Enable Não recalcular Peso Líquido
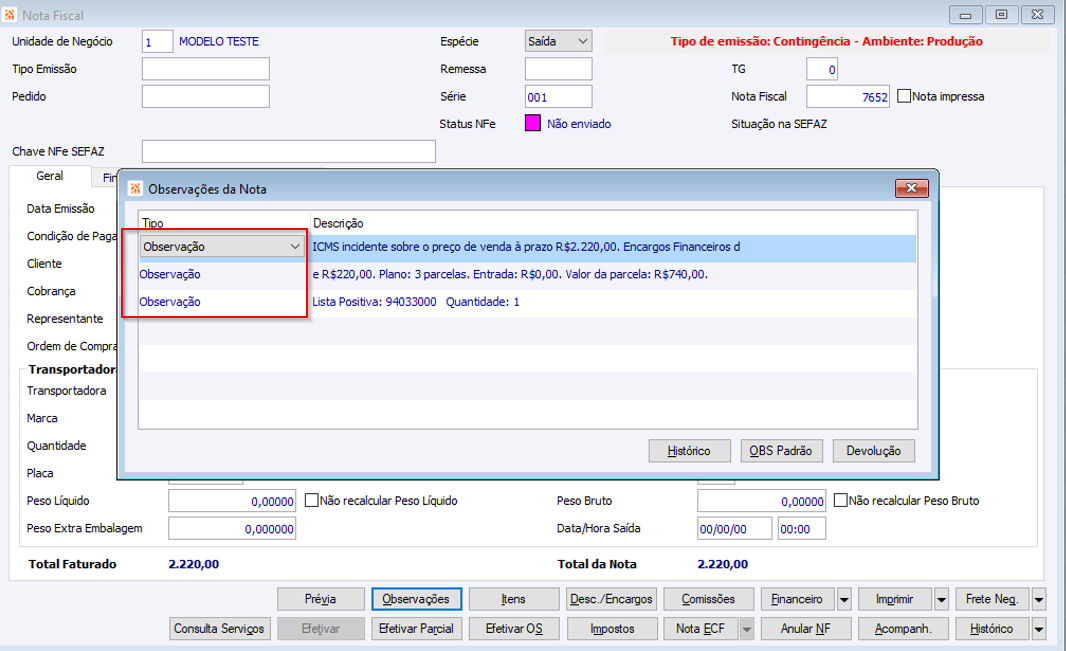The width and height of the screenshot is (1066, 651). (311, 500)
